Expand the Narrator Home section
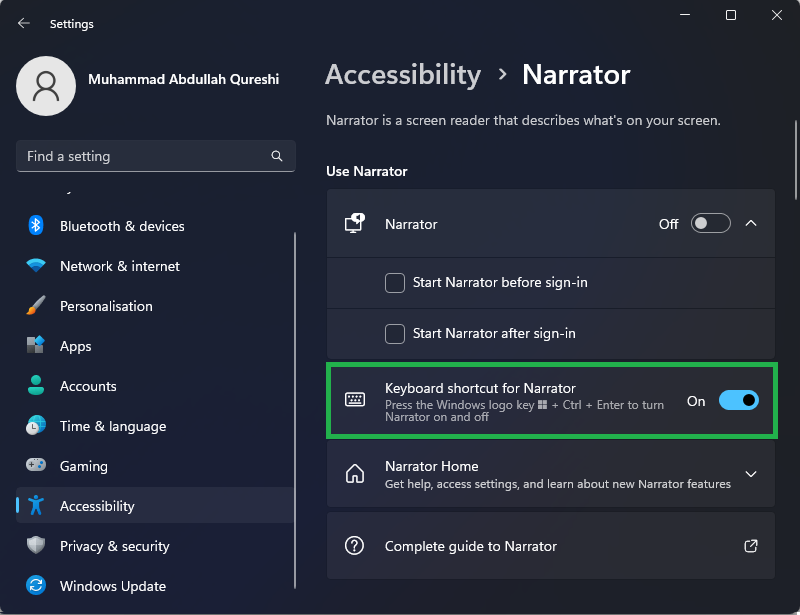Image resolution: width=800 pixels, height=615 pixels. [751, 474]
